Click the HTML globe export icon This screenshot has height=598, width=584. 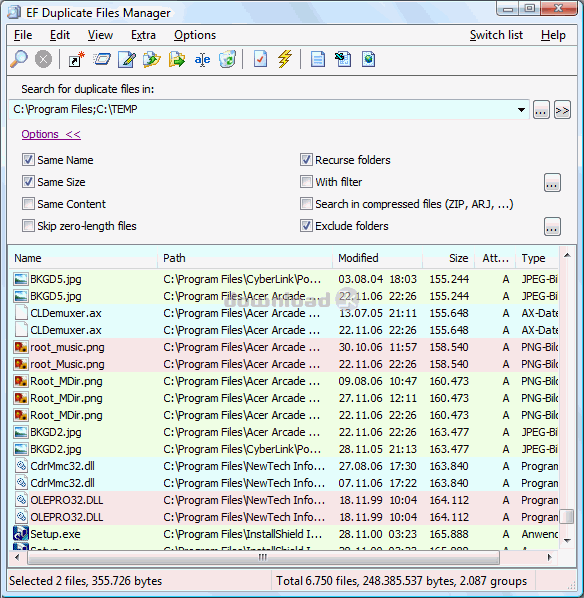pyautogui.click(x=368, y=59)
